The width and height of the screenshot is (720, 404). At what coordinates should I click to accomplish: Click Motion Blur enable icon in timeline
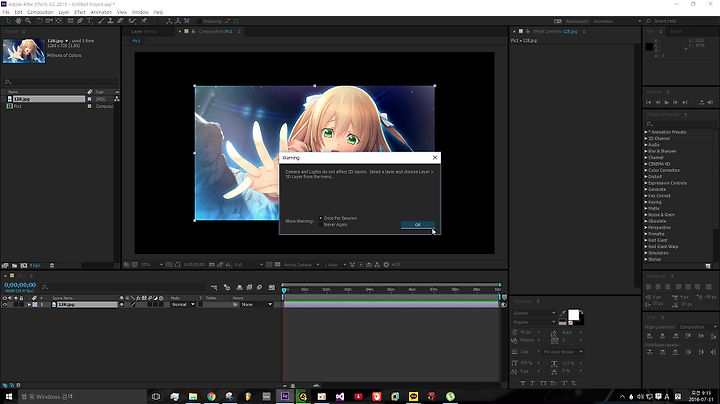pyautogui.click(x=259, y=287)
